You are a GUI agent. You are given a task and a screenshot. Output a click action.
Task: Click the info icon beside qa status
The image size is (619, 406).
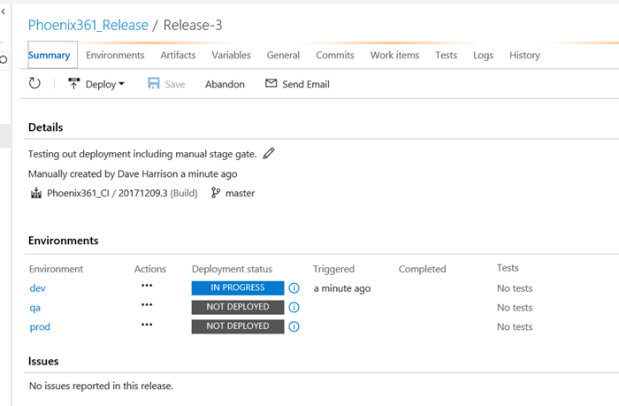pyautogui.click(x=294, y=308)
